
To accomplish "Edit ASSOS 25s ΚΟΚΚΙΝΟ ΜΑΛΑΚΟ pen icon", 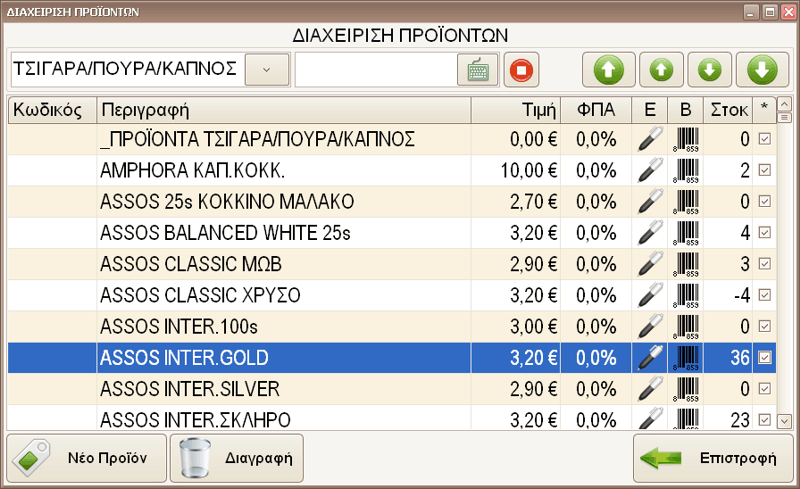I will [x=650, y=201].
